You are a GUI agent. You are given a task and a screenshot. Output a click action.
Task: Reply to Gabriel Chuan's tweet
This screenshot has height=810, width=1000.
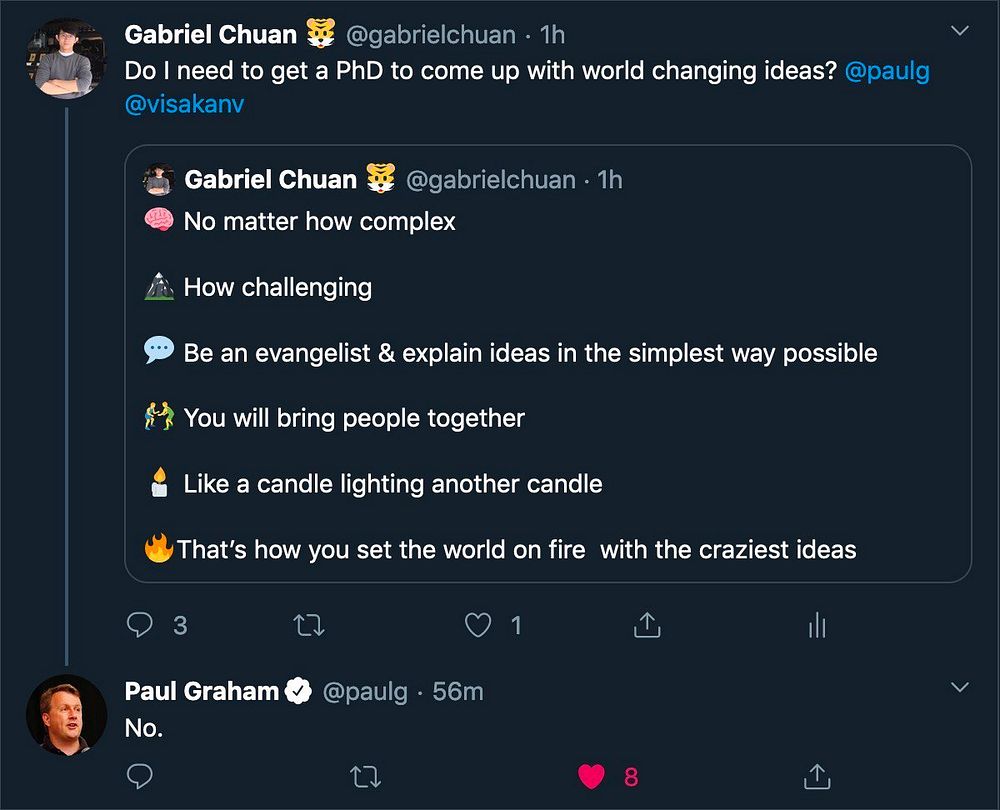point(139,626)
